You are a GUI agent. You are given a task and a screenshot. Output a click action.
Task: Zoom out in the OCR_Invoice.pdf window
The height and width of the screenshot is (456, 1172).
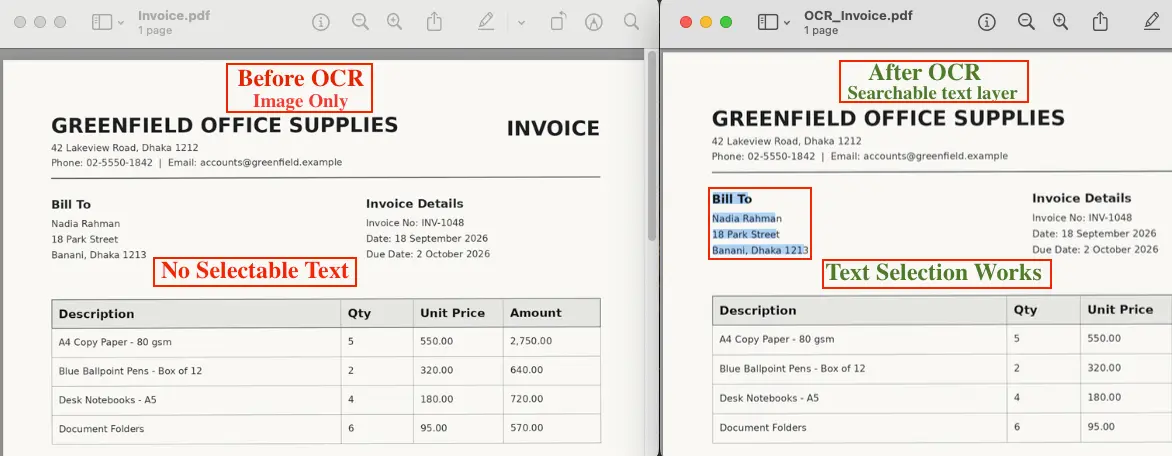[x=1026, y=22]
